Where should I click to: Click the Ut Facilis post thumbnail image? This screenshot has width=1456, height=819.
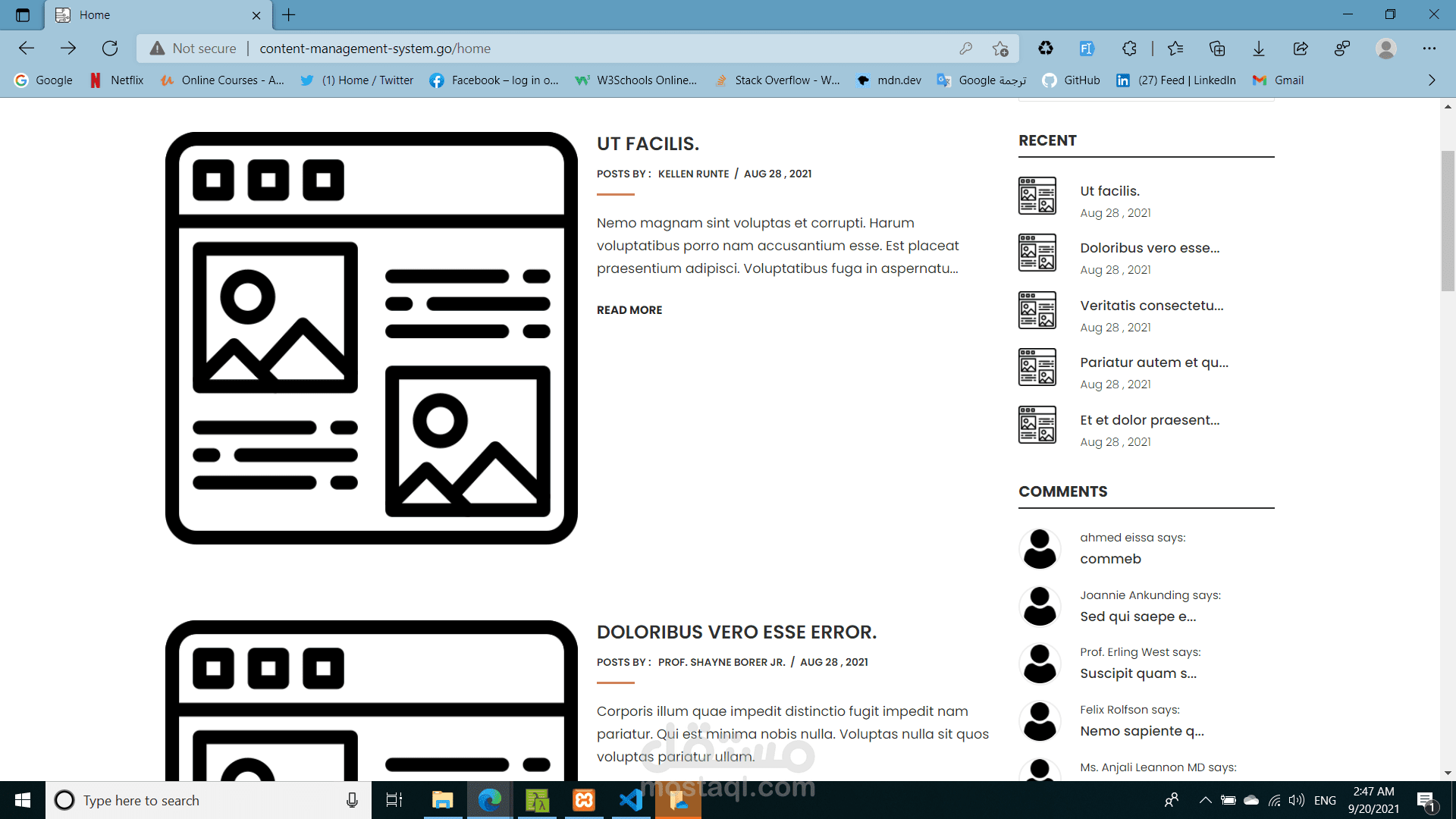tap(371, 338)
